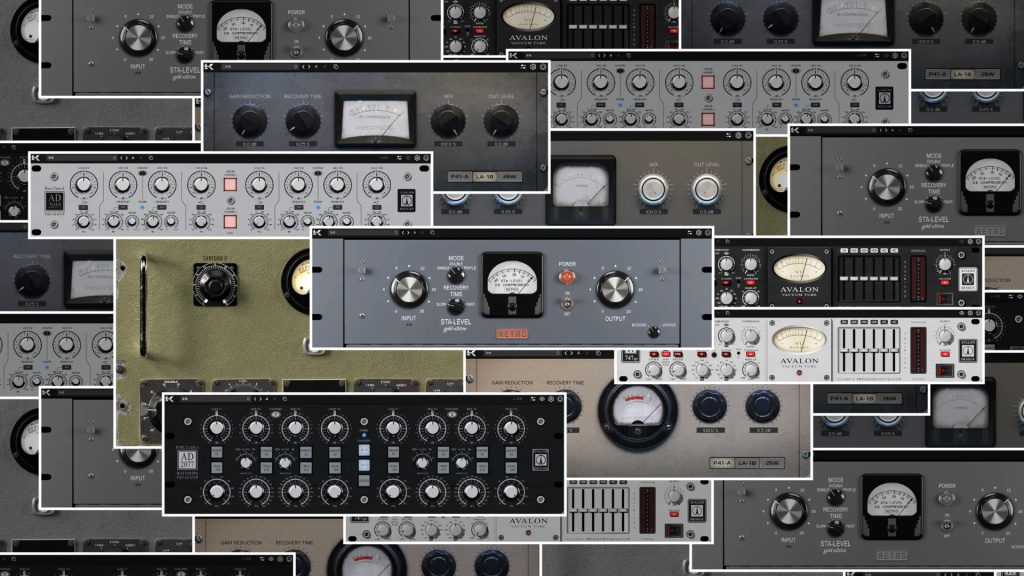Viewport: 1024px width, 576px height.
Task: Toggle the Modern/Vintage knob on central Sta-Level
Action: [653, 329]
